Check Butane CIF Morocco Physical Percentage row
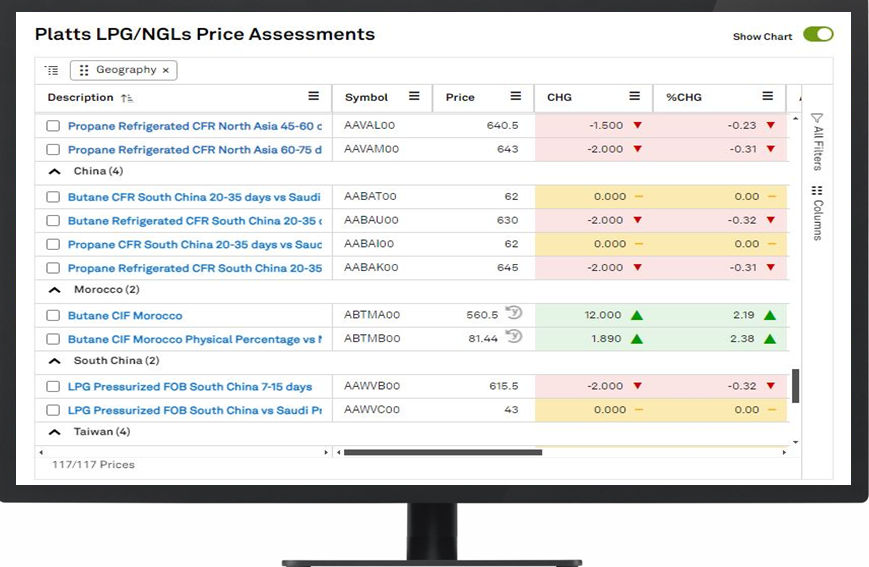The image size is (869, 567). click(x=53, y=339)
